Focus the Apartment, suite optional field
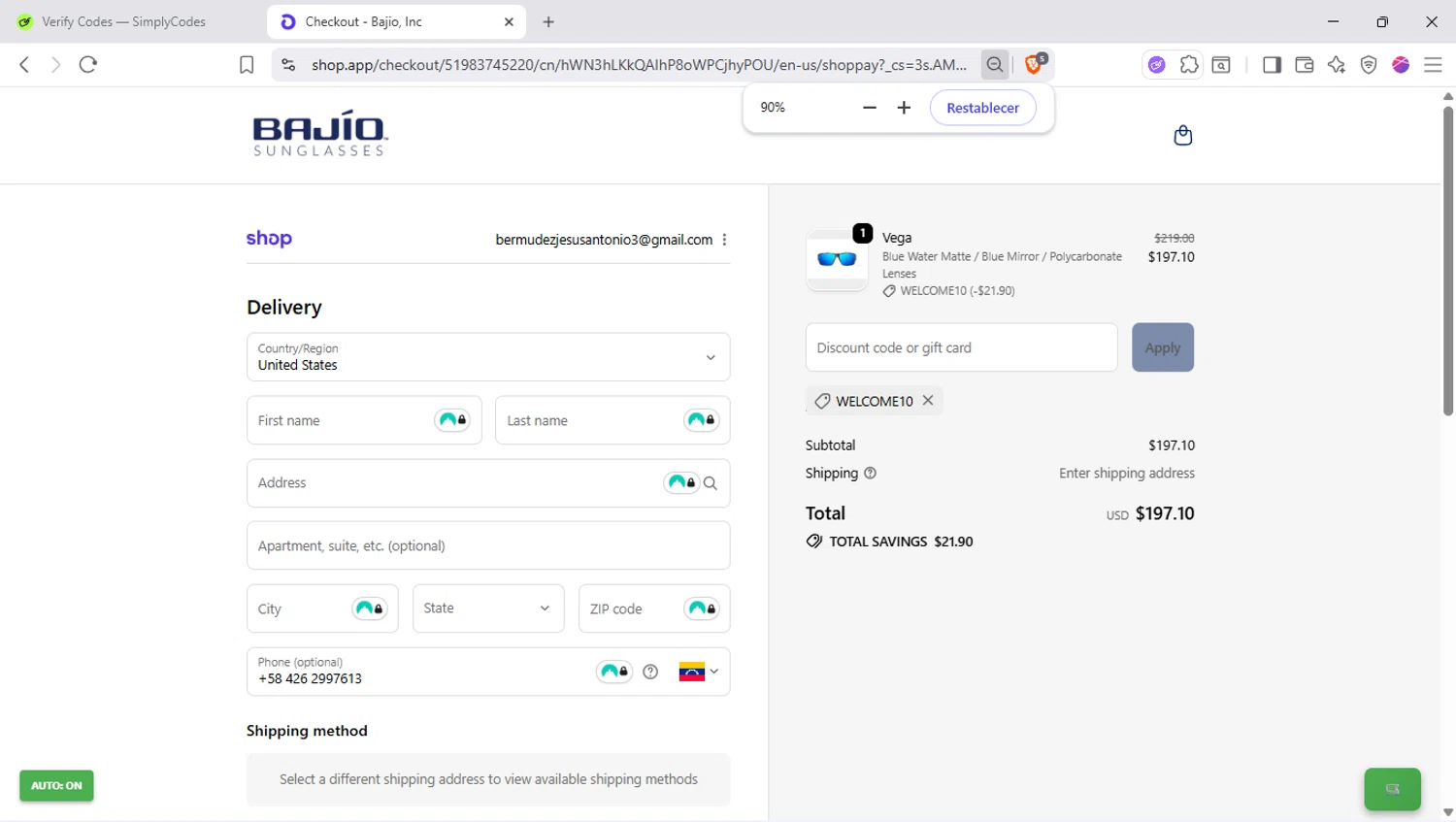The image size is (1456, 822). tap(488, 545)
